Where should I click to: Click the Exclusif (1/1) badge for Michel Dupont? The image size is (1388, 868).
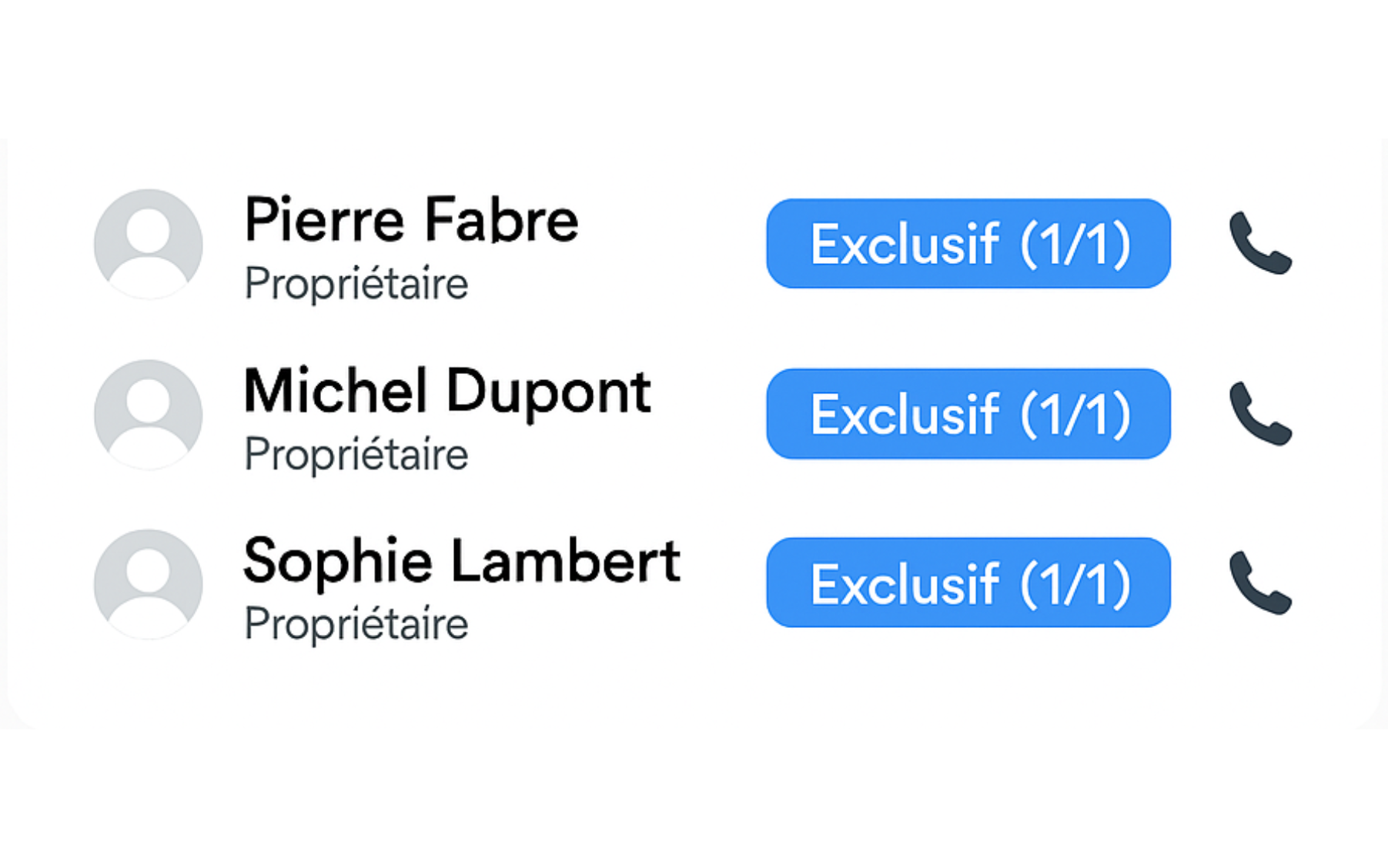968,414
